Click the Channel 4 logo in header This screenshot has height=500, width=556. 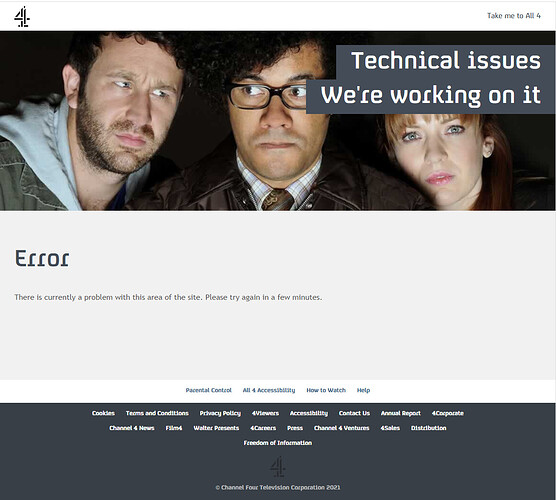[x=22, y=16]
